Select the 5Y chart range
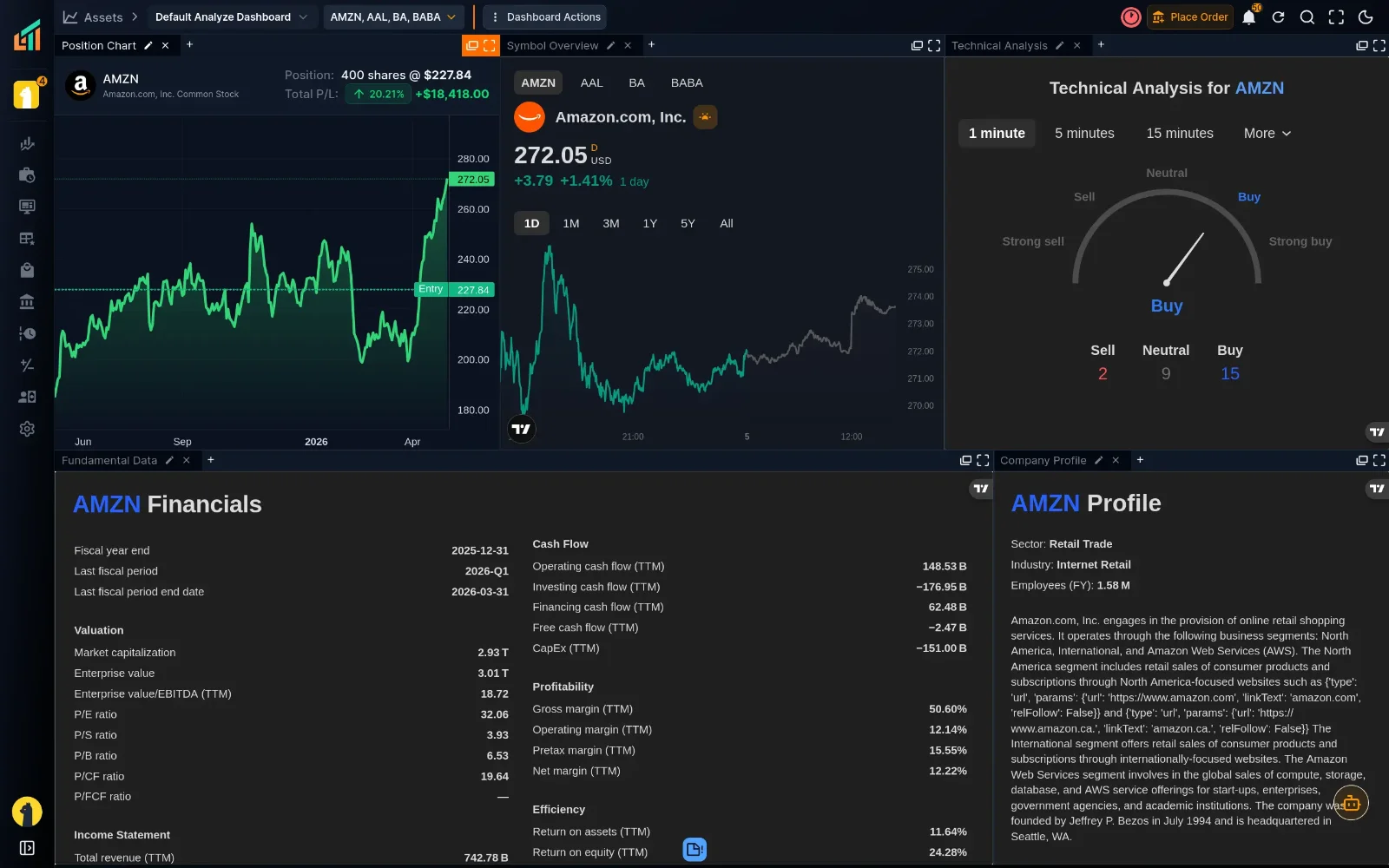Screen dimensions: 1389x868 coord(688,223)
